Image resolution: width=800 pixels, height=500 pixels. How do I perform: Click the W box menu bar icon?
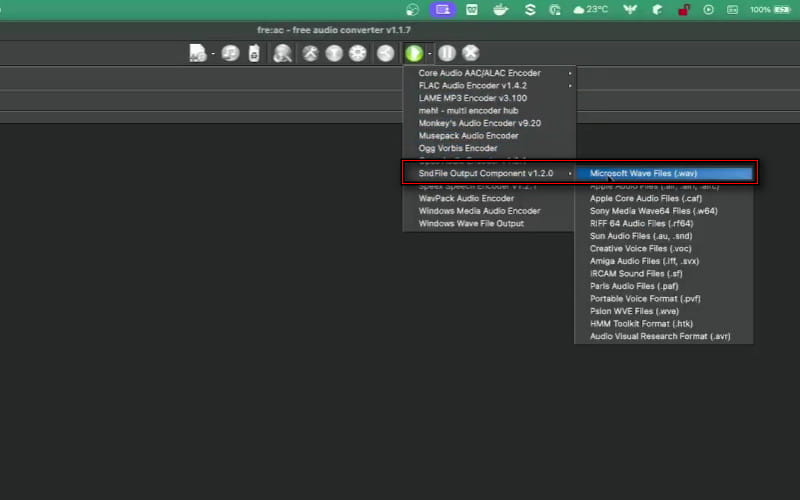point(472,10)
